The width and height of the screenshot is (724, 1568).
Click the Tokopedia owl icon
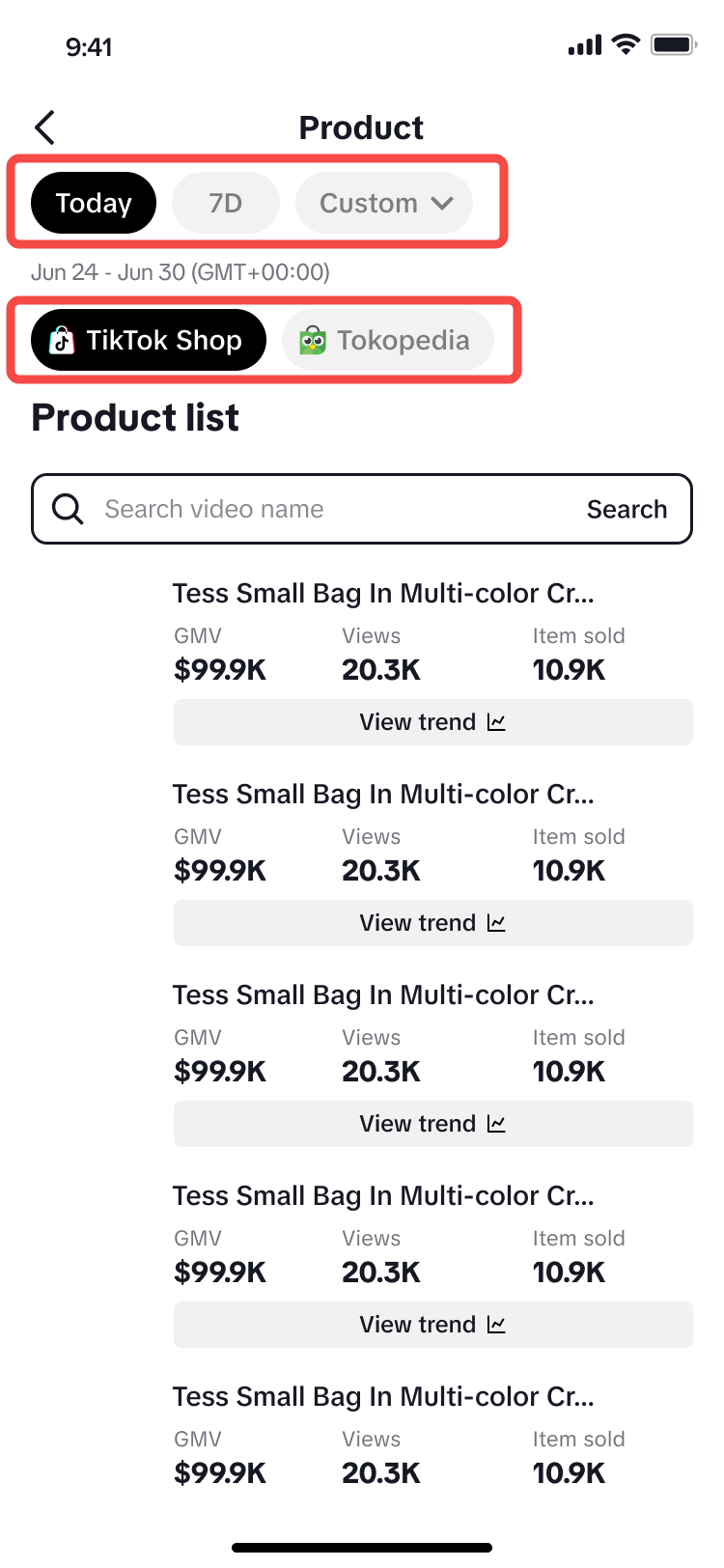pos(313,340)
